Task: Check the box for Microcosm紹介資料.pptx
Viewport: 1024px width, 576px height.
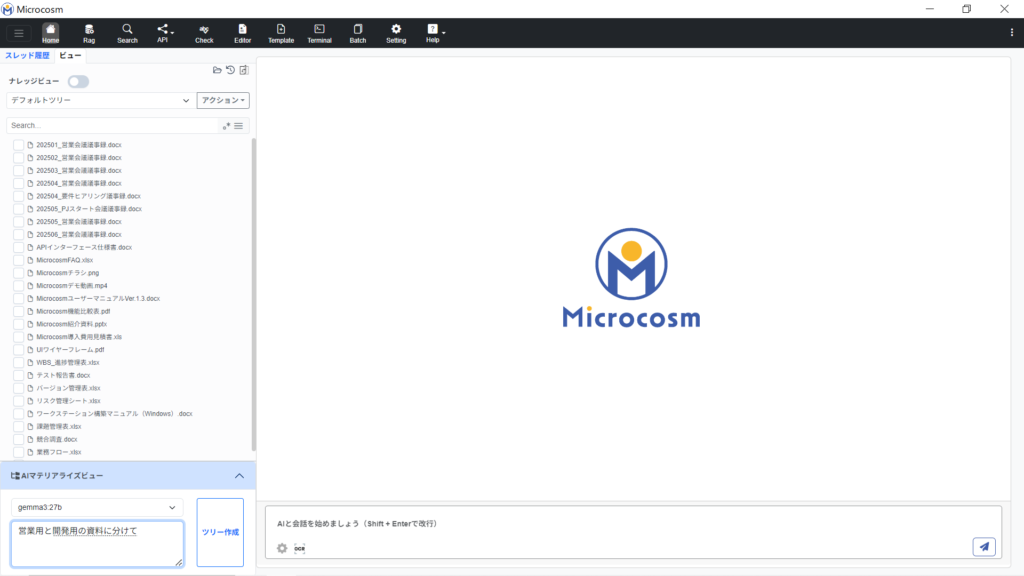Action: 18,324
